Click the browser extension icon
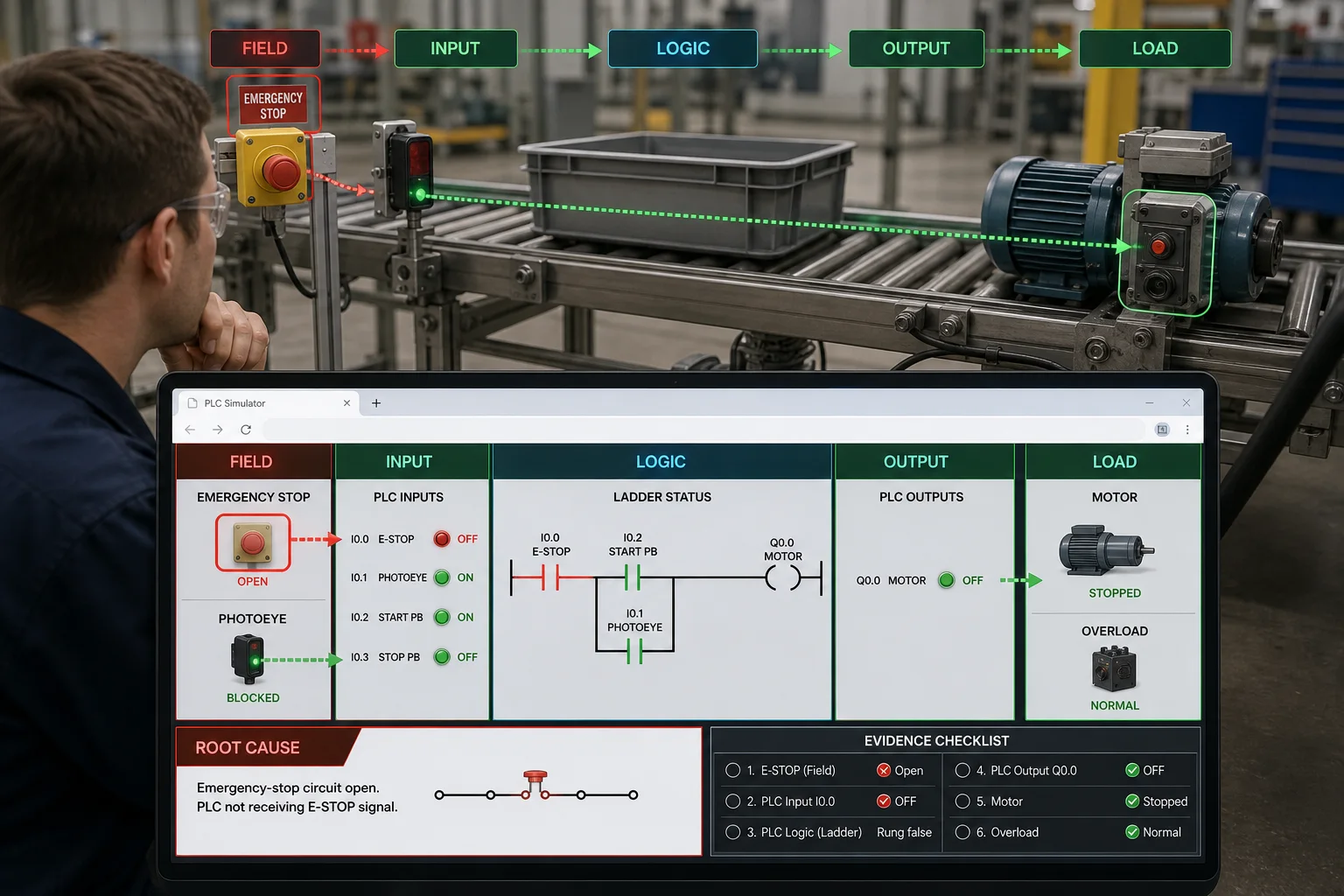Viewport: 1344px width, 896px height. coord(1162,430)
